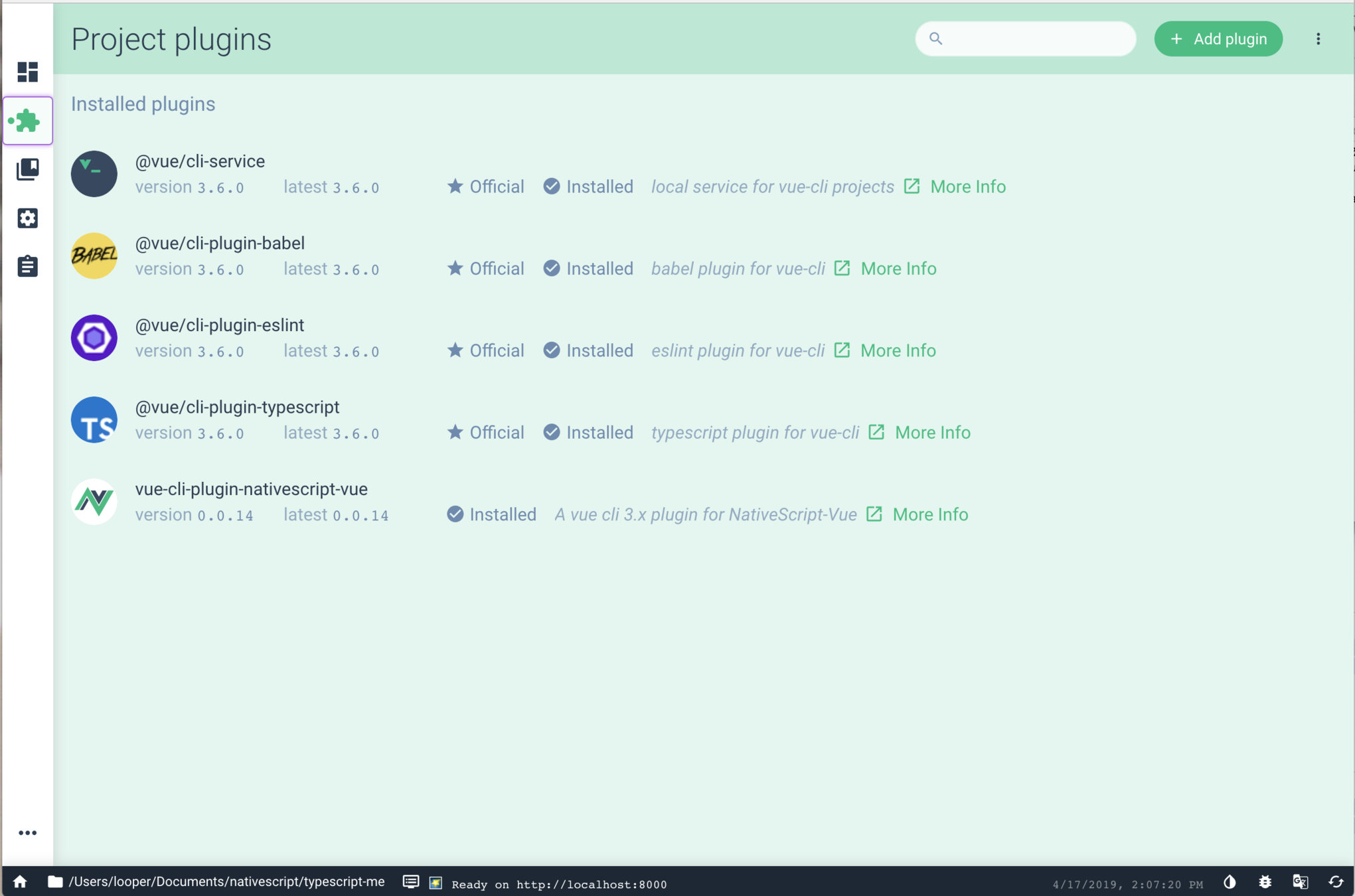Open the three-dot more options menu

tap(1318, 39)
